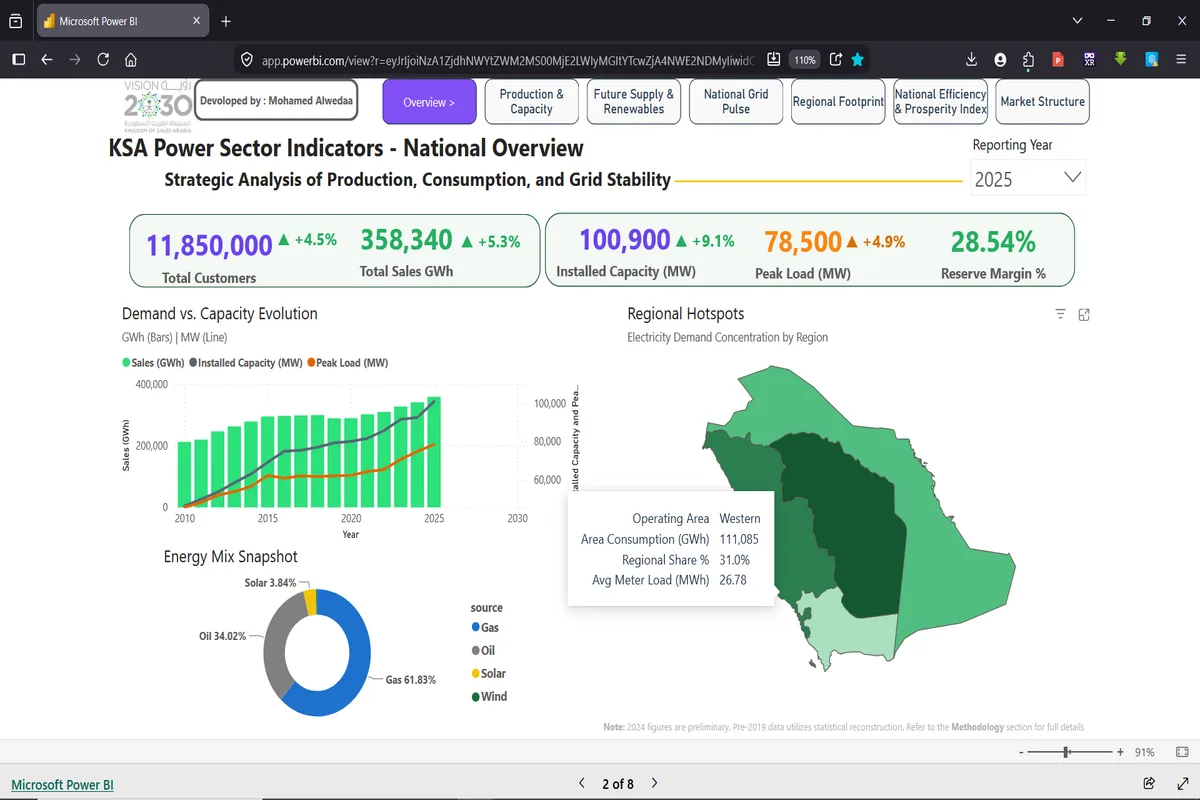Click the blue bookmark star icon
The height and width of the screenshot is (800, 1200).
857,60
